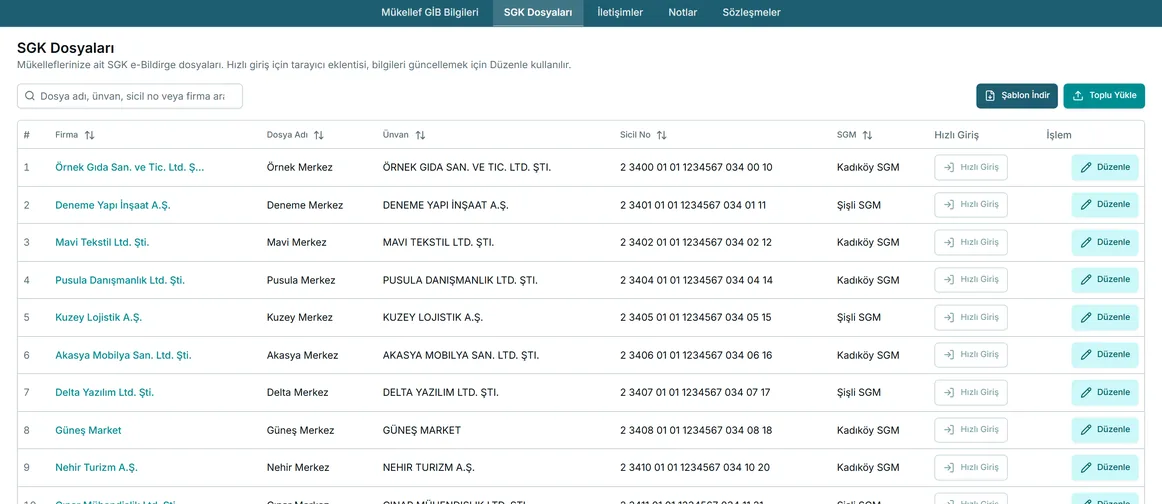Click Şişli SGM in Deneme Yapı row

pos(859,205)
